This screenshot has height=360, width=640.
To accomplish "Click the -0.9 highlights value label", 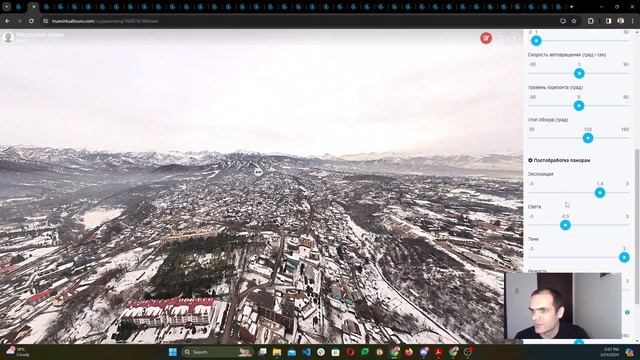I will click(565, 216).
